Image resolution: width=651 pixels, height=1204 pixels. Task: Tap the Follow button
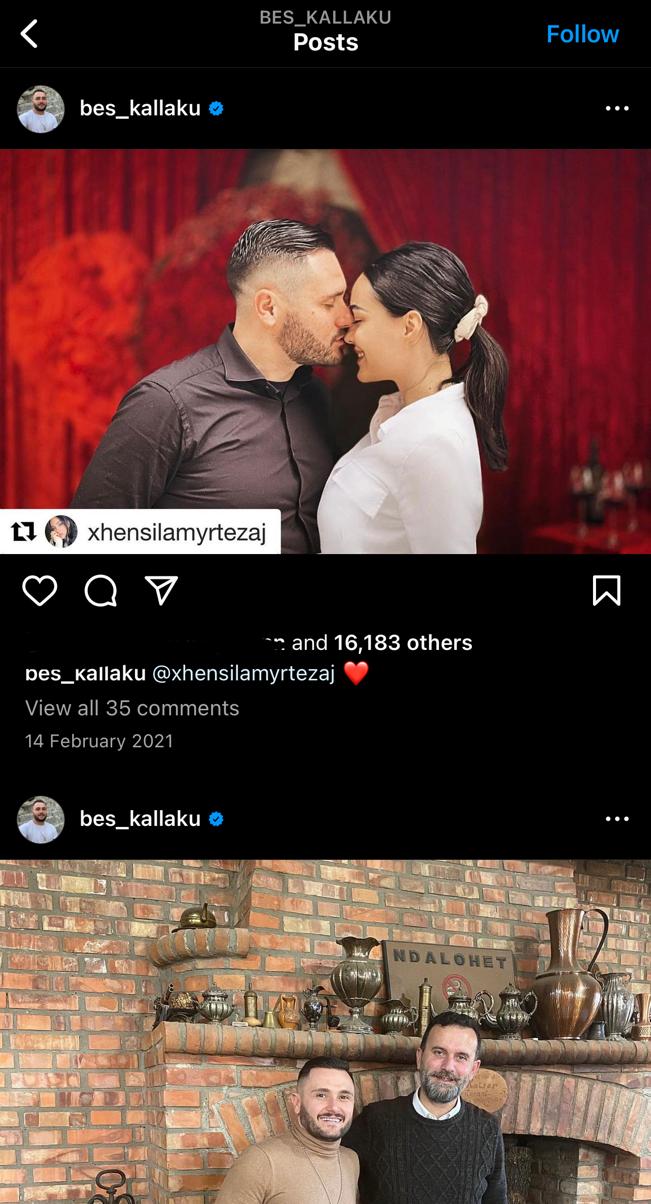tap(582, 34)
